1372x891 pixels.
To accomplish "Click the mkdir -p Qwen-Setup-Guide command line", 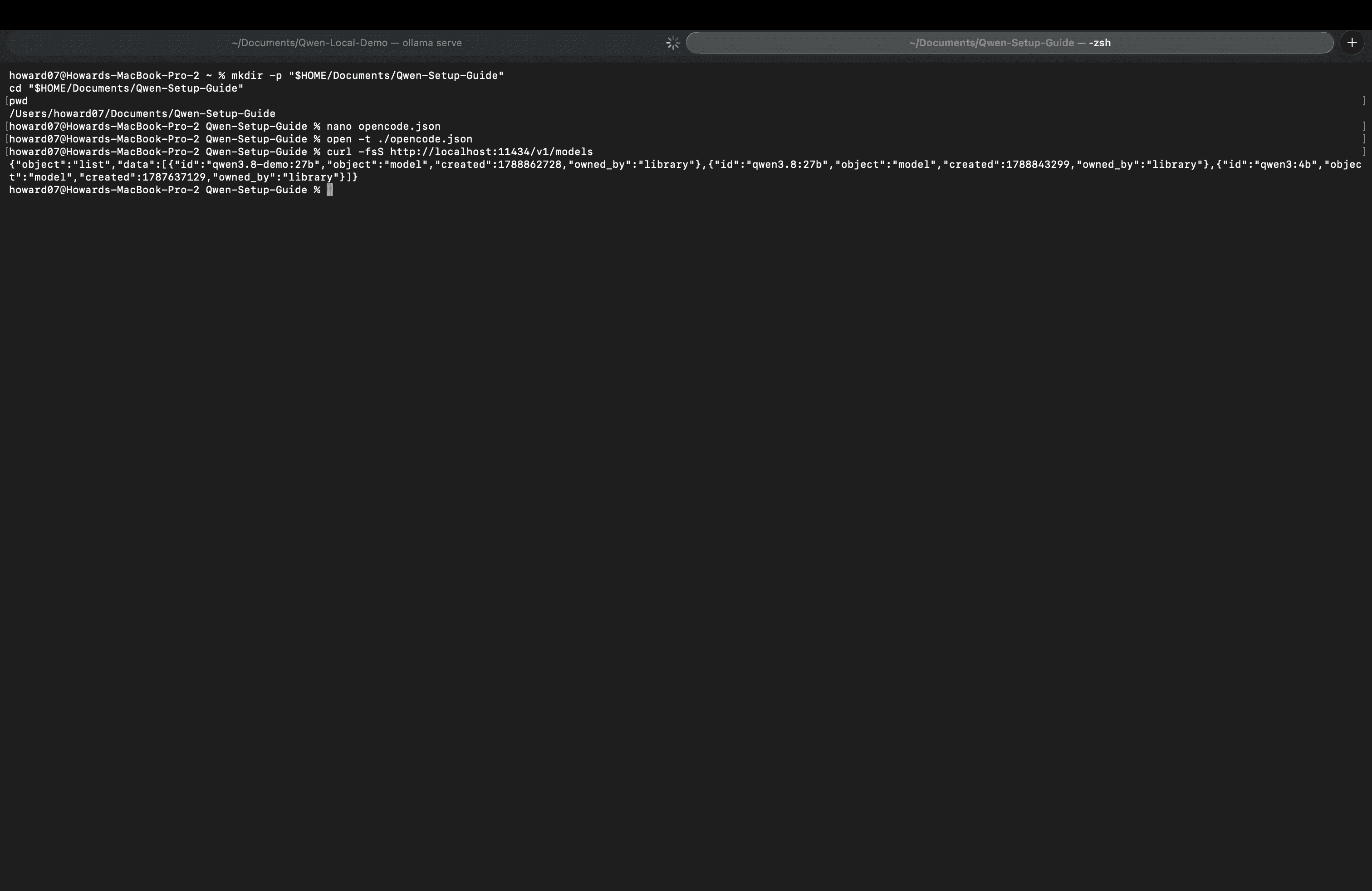I will tap(368, 75).
